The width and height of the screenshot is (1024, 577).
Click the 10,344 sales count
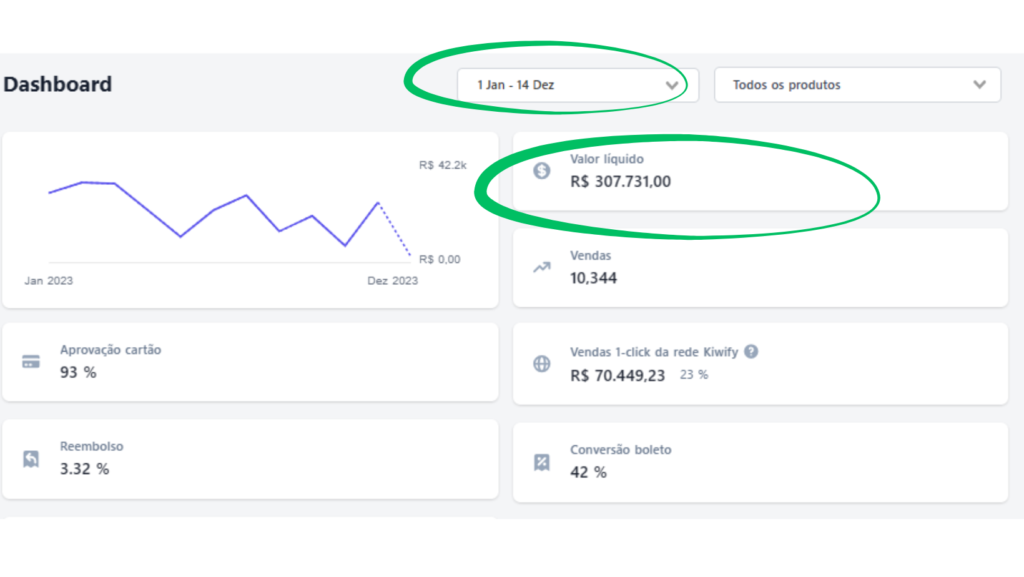point(593,278)
